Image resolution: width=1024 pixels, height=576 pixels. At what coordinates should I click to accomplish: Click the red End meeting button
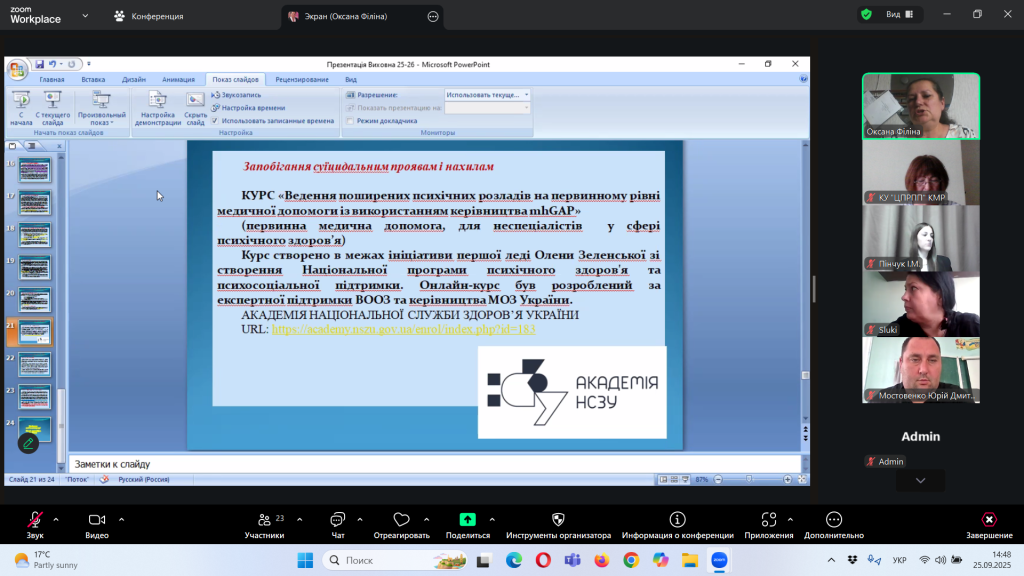pos(988,520)
